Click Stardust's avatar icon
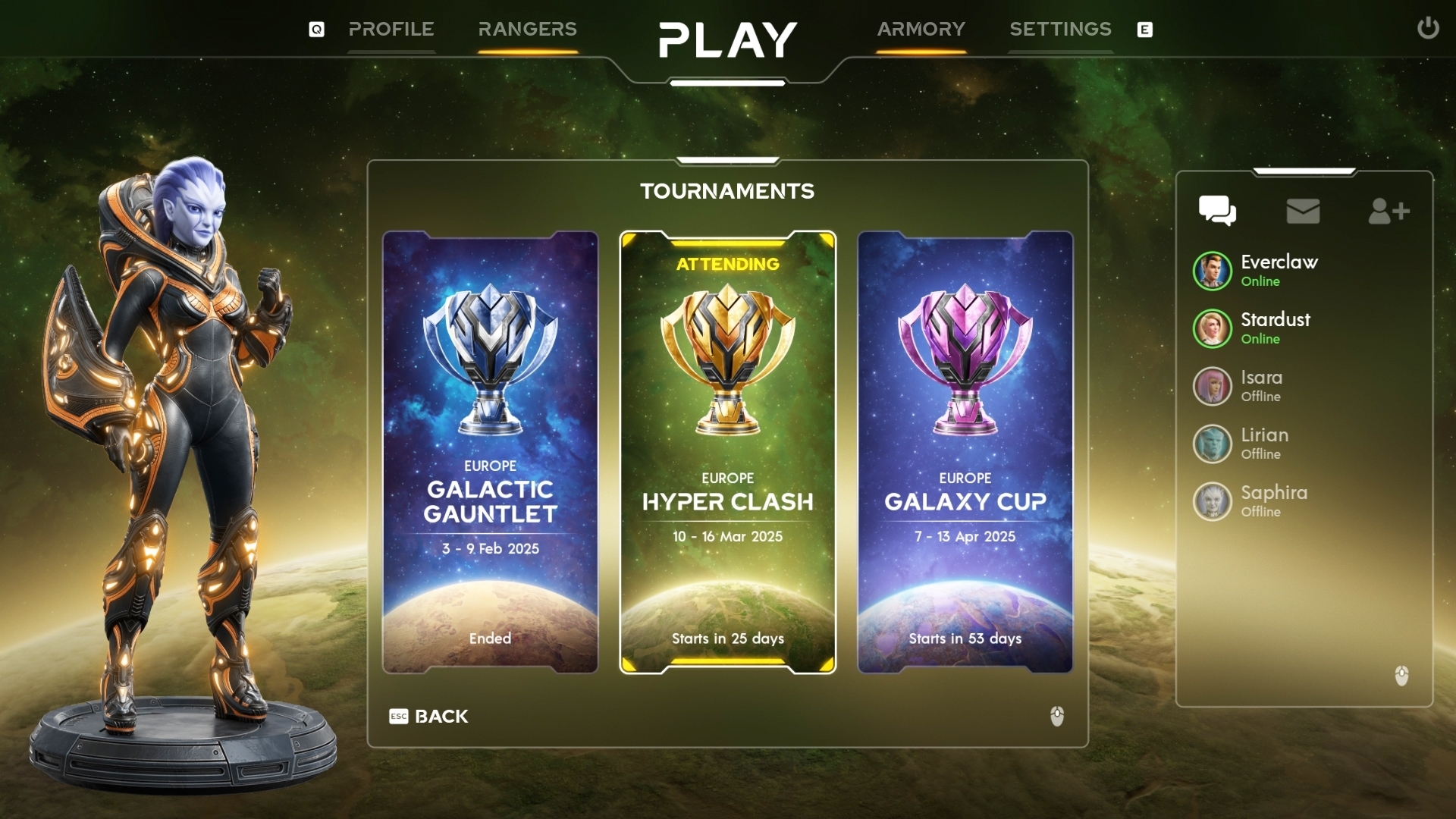Screen dimensions: 1456x819 [x=1212, y=328]
